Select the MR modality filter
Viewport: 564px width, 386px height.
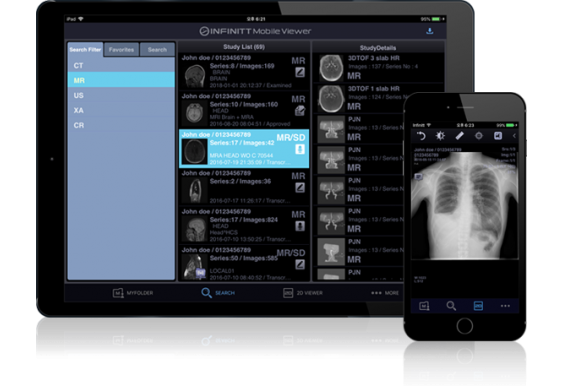pos(121,80)
